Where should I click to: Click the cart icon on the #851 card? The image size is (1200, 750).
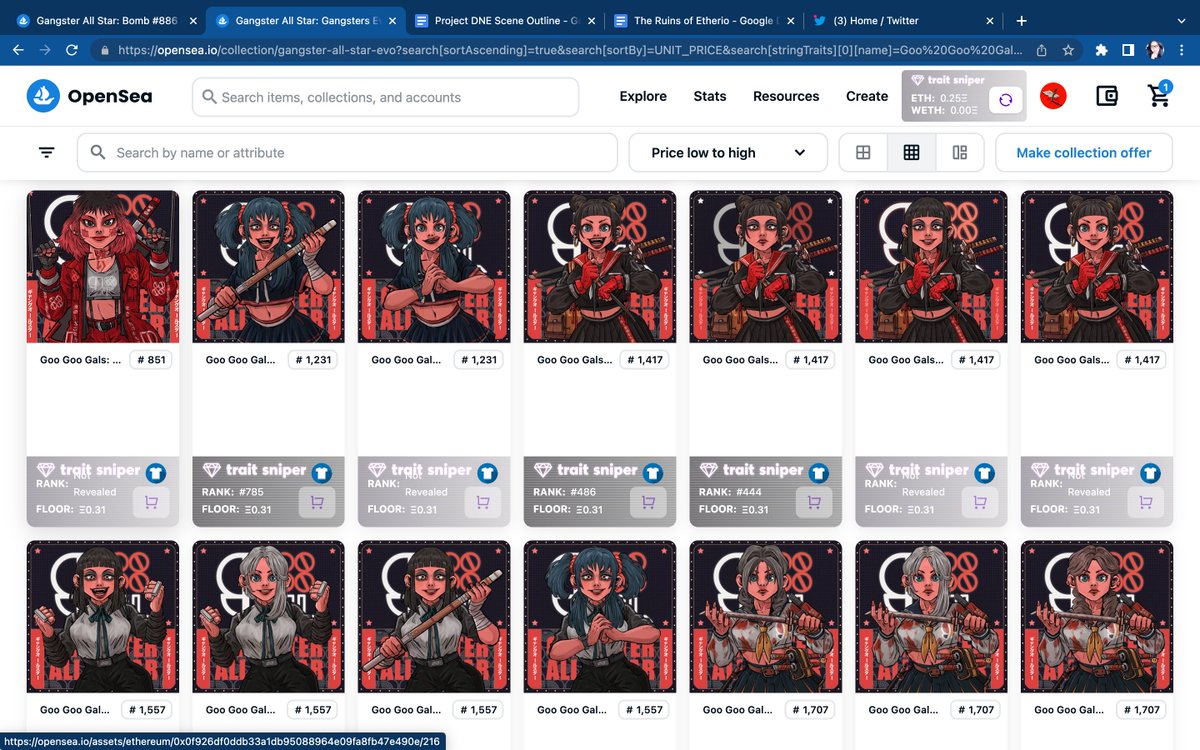point(151,502)
